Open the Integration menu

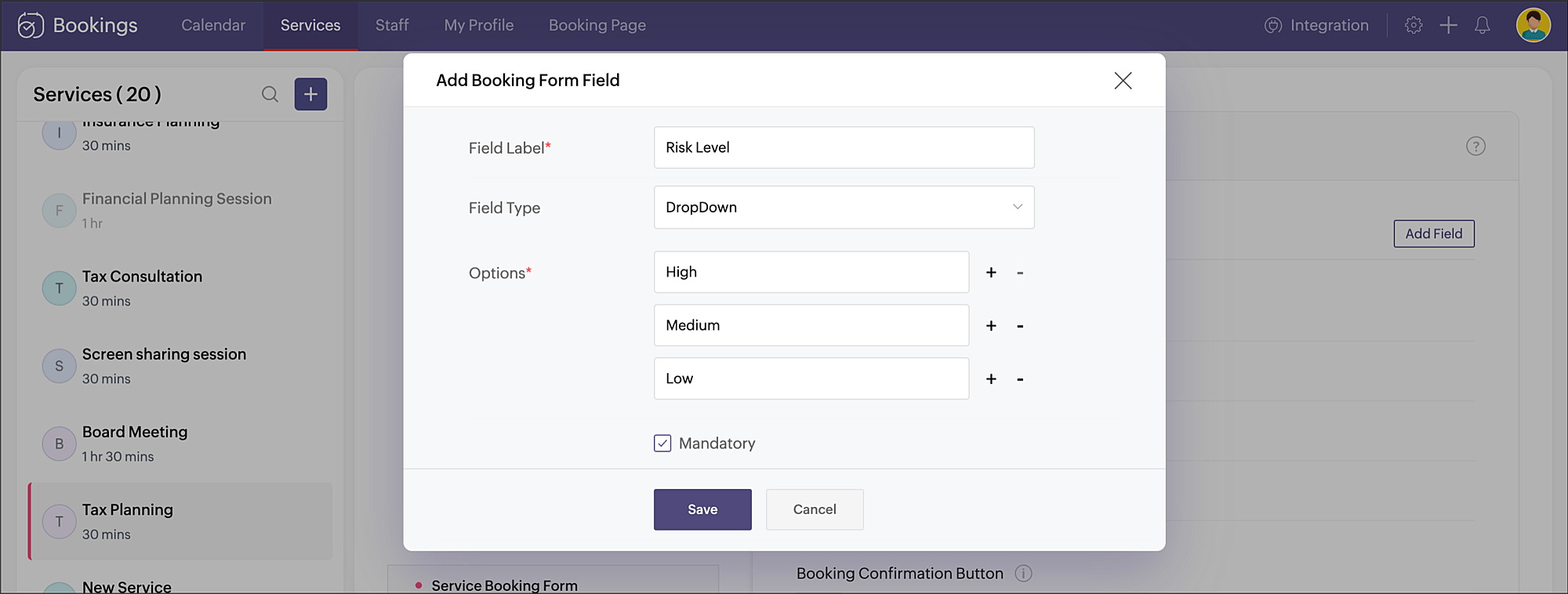(1317, 25)
